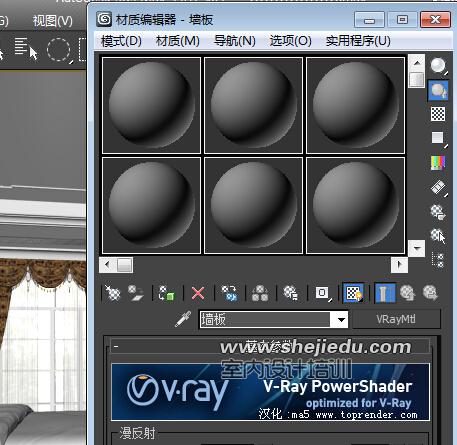The height and width of the screenshot is (445, 457).
Task: Select the bottom left sample sphere
Action: (151, 206)
